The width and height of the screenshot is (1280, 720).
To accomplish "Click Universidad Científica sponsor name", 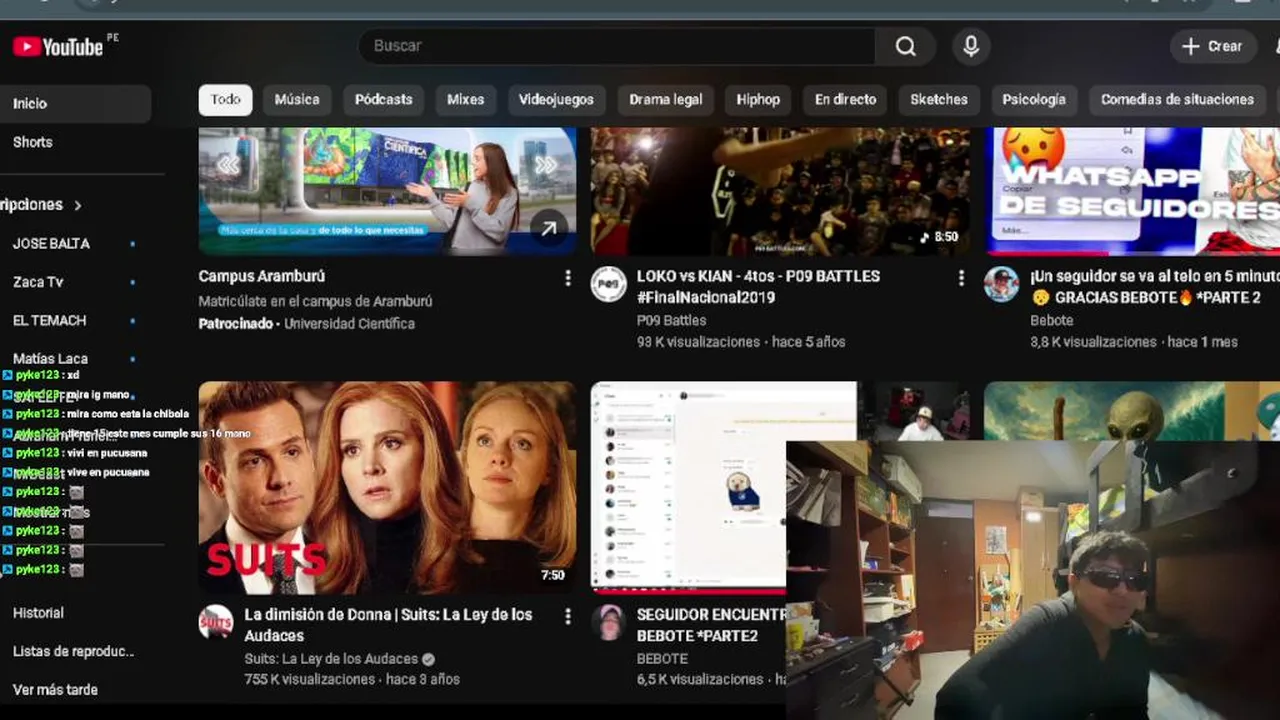I will coord(349,323).
